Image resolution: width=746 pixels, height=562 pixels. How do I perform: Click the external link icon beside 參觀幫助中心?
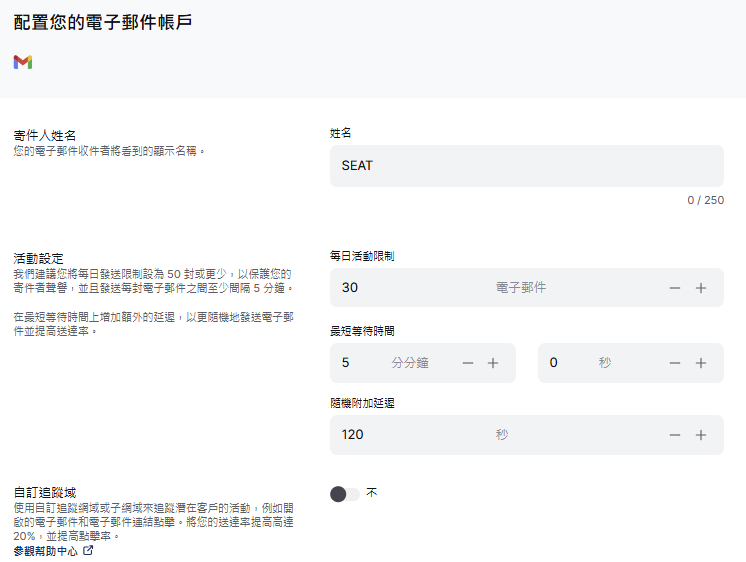click(x=88, y=550)
